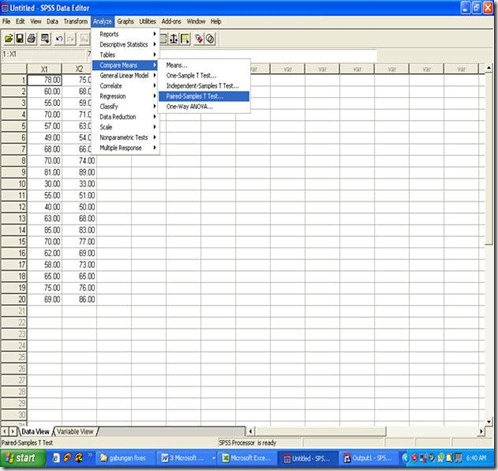
Task: Click the X2 cell containing 86.00
Action: click(79, 299)
